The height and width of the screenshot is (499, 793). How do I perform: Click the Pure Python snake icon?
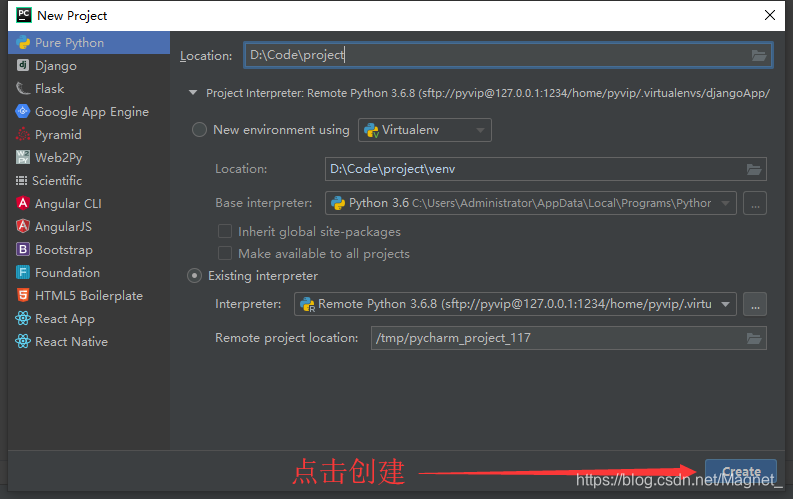[23, 43]
